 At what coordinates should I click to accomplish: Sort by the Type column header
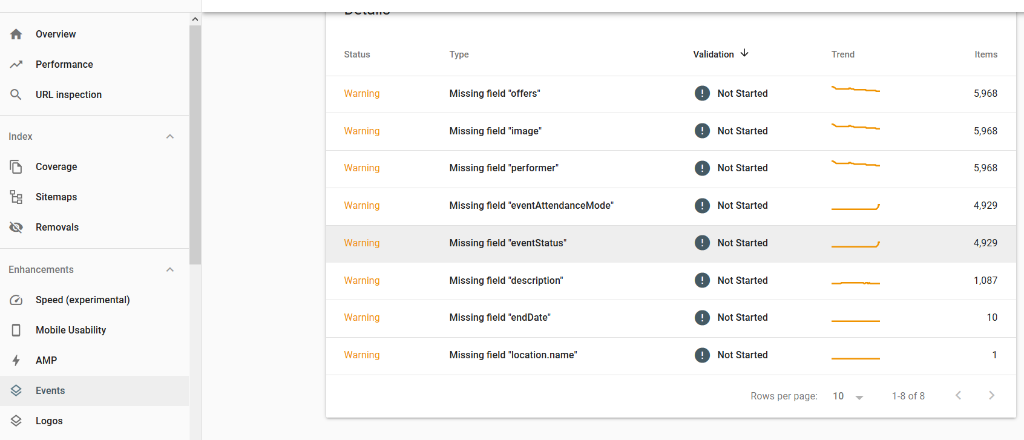(x=459, y=54)
